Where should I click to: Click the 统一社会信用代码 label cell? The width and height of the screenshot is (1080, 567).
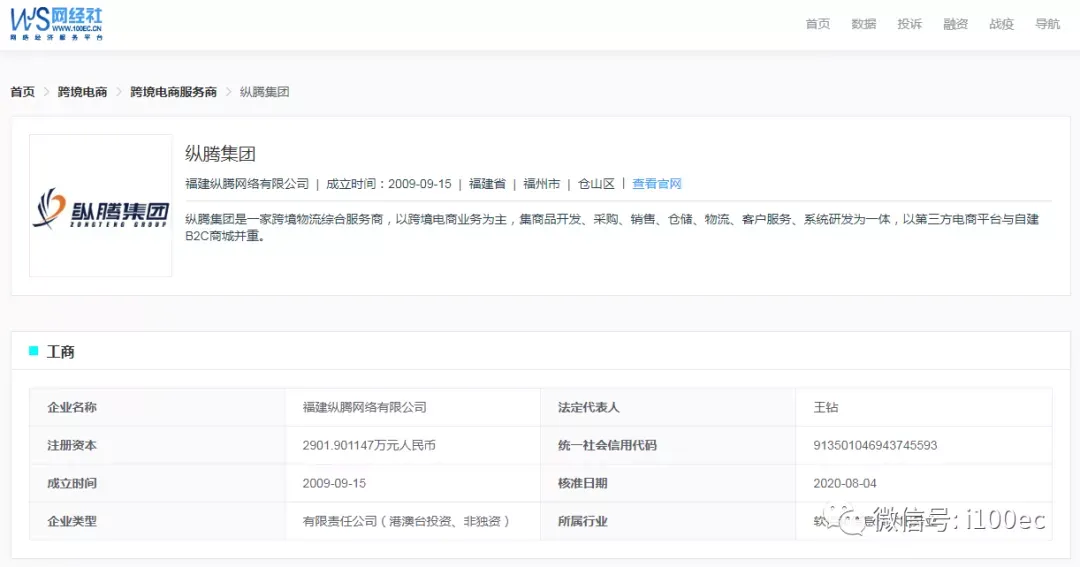coord(668,445)
